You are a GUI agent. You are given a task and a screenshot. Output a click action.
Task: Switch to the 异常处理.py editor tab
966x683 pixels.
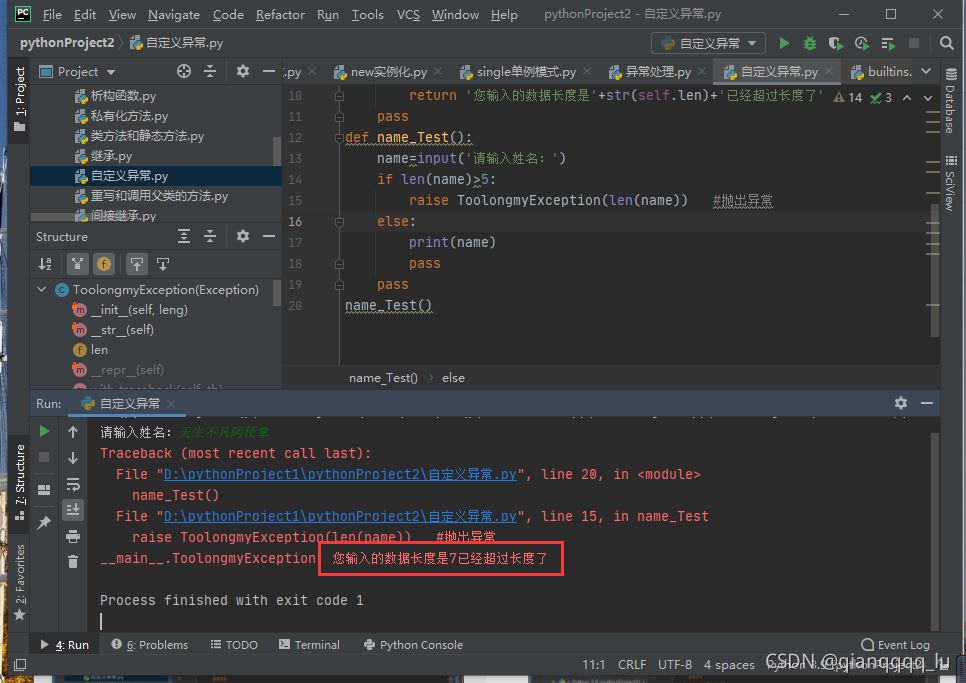coord(650,72)
